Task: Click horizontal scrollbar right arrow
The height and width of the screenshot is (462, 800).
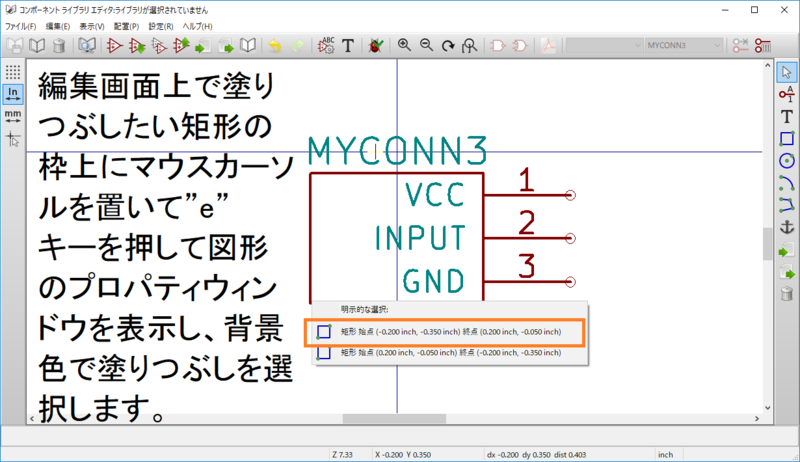Action: point(757,419)
